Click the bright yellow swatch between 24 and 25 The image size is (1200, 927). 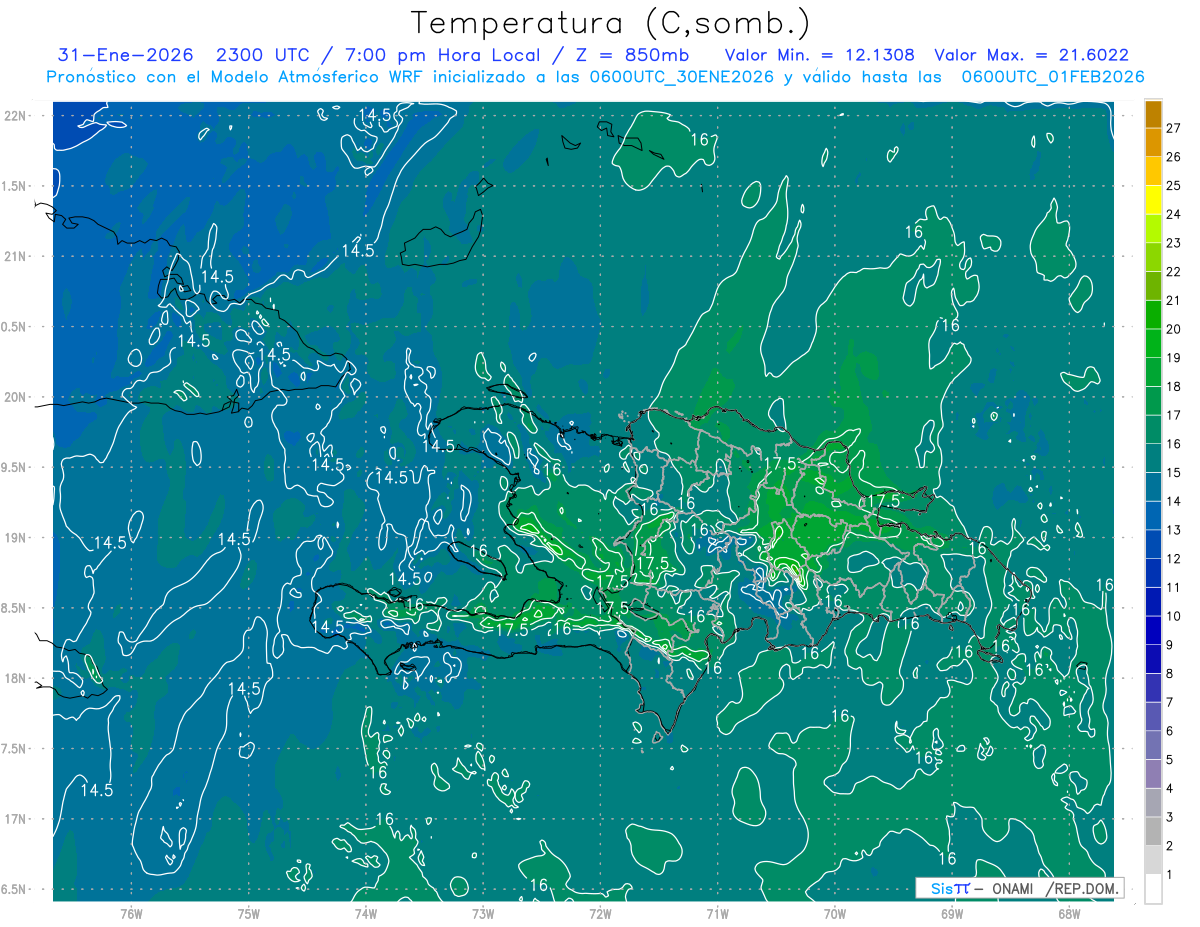tap(1153, 200)
